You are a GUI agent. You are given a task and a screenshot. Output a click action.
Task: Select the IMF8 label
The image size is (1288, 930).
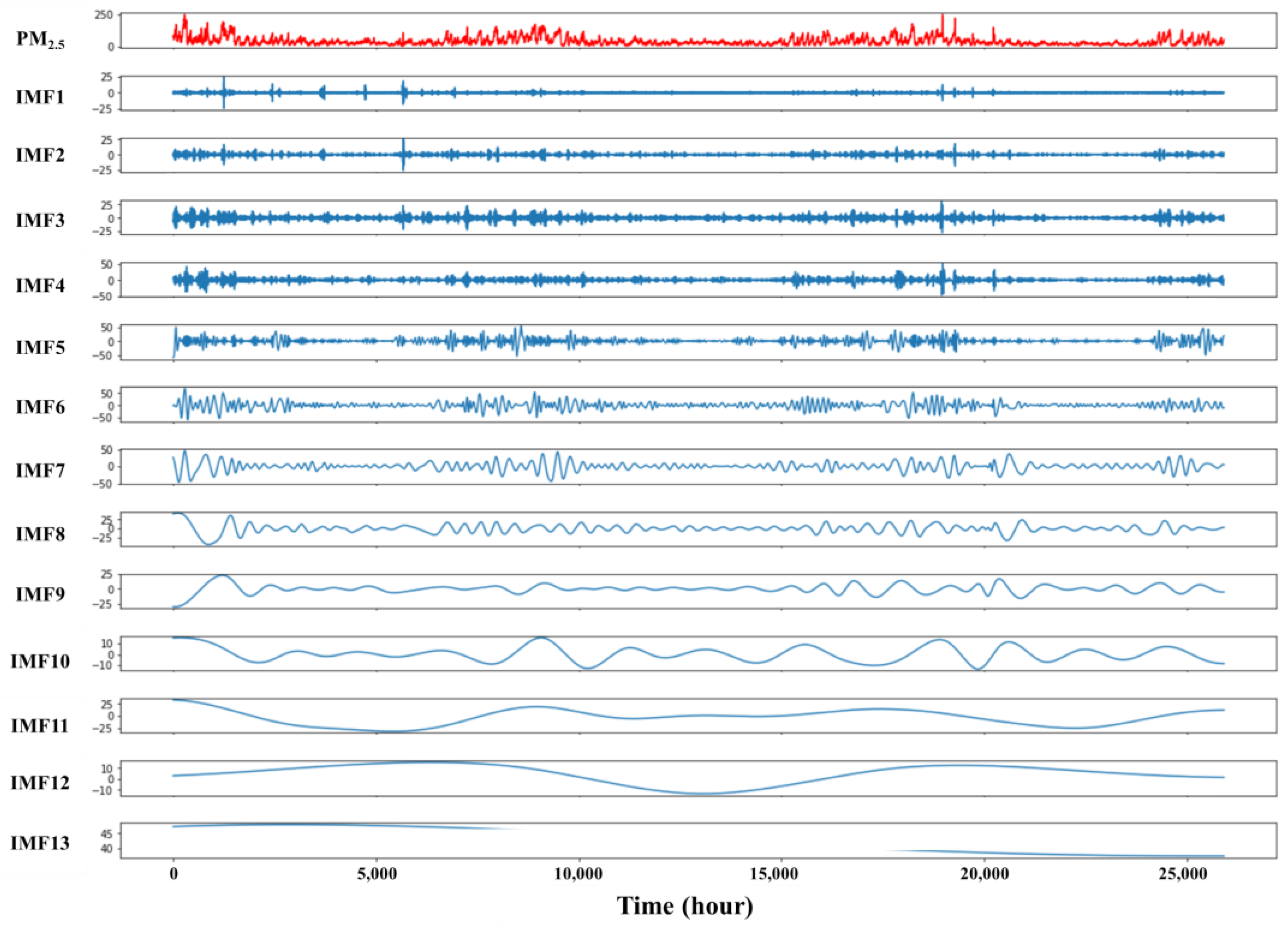point(40,534)
